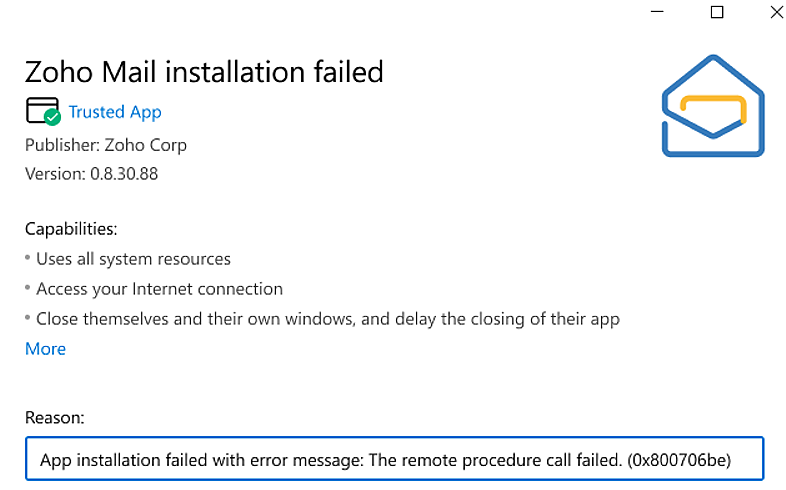Open the Trusted App link
The height and width of the screenshot is (490, 786).
point(115,112)
